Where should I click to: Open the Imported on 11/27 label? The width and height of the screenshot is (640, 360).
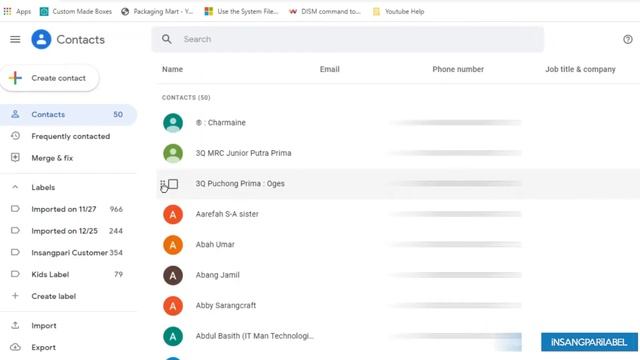coord(68,209)
